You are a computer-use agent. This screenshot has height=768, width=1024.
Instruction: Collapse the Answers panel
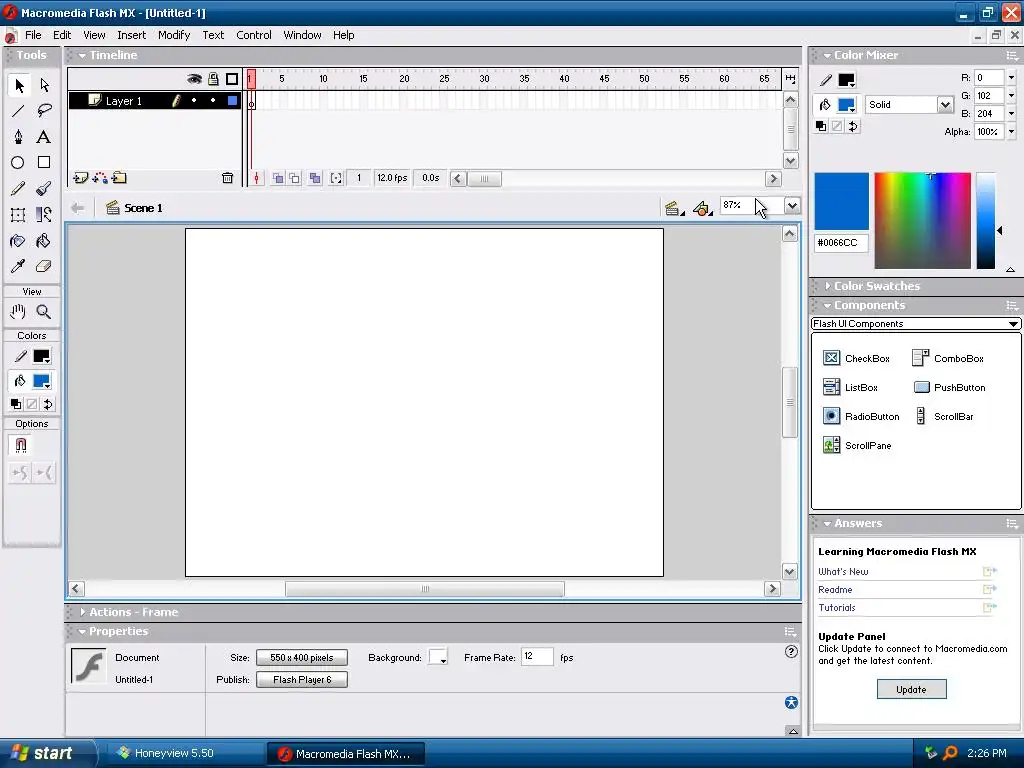coord(827,524)
